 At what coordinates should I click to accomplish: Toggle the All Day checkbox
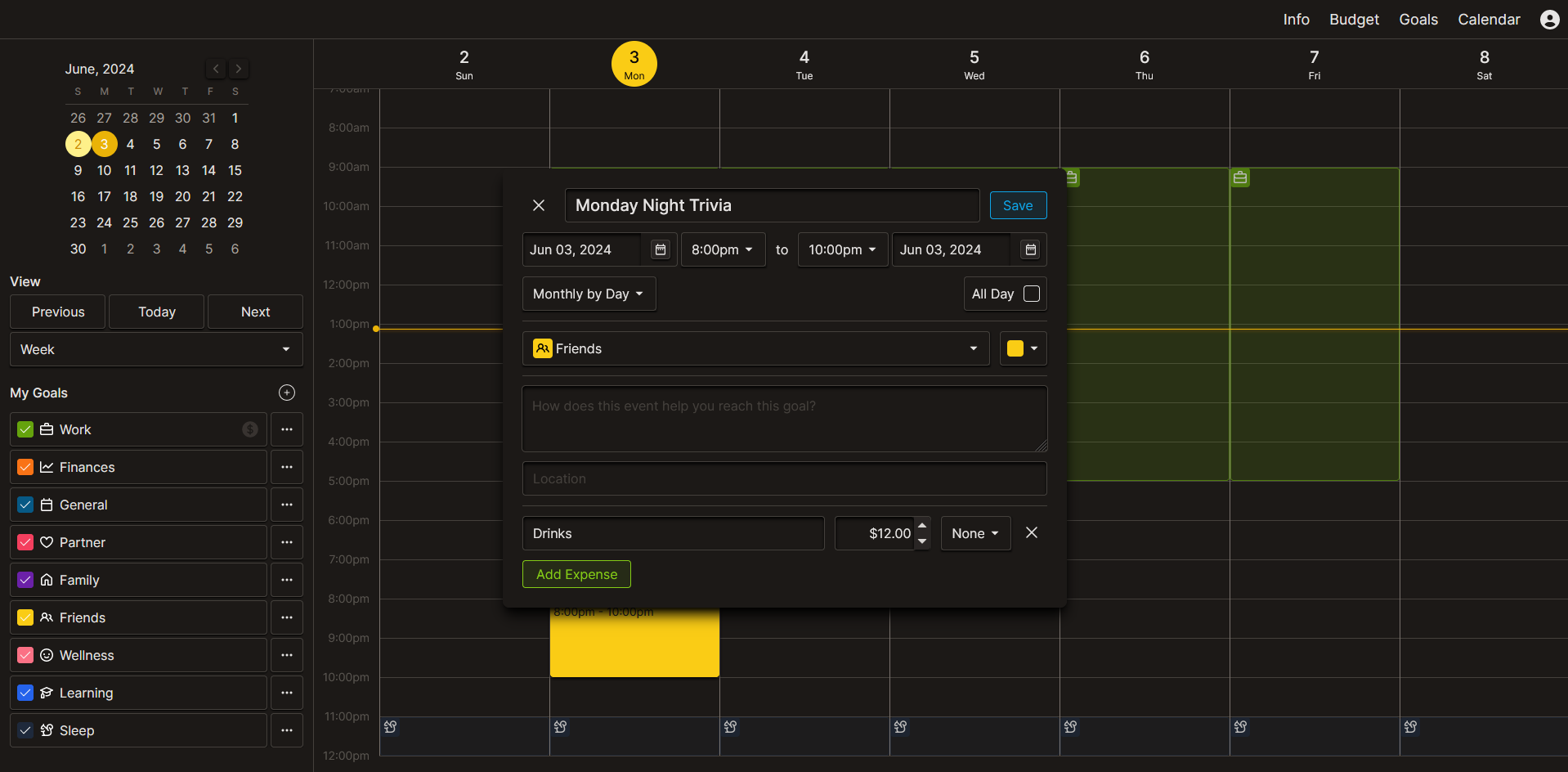(x=1032, y=294)
